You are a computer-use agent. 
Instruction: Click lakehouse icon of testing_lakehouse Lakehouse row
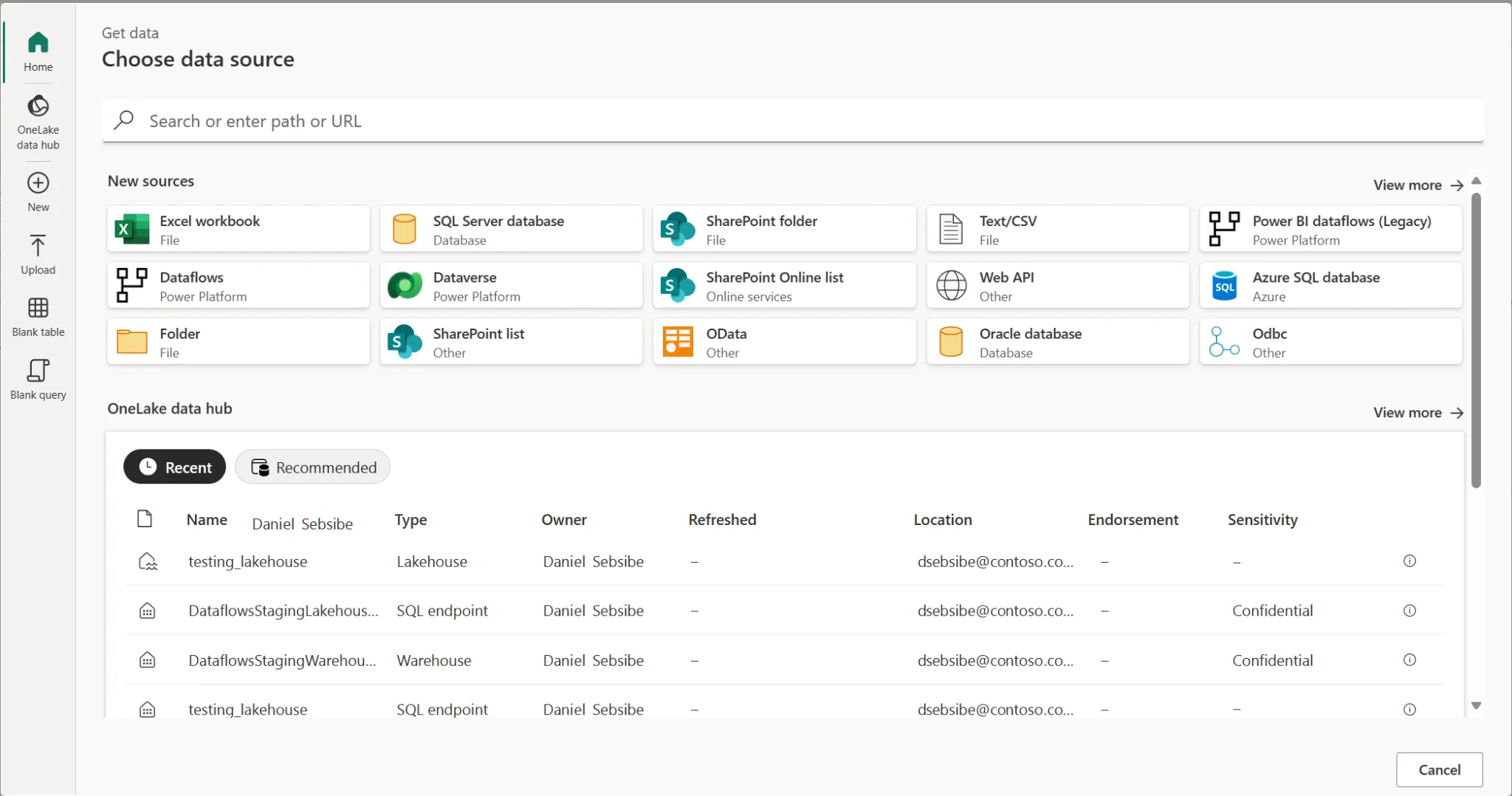tap(148, 562)
